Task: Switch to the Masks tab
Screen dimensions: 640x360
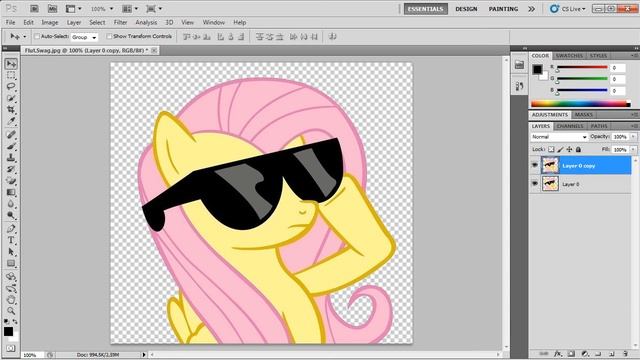Action: click(x=584, y=115)
